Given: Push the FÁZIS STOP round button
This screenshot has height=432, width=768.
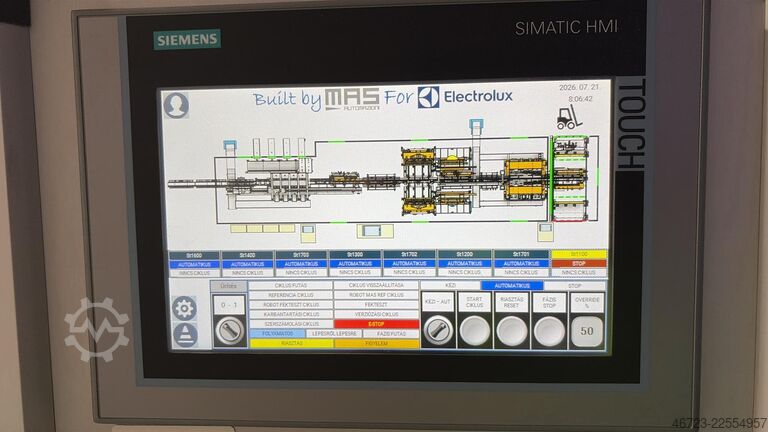Looking at the screenshot, I should click(x=549, y=331).
